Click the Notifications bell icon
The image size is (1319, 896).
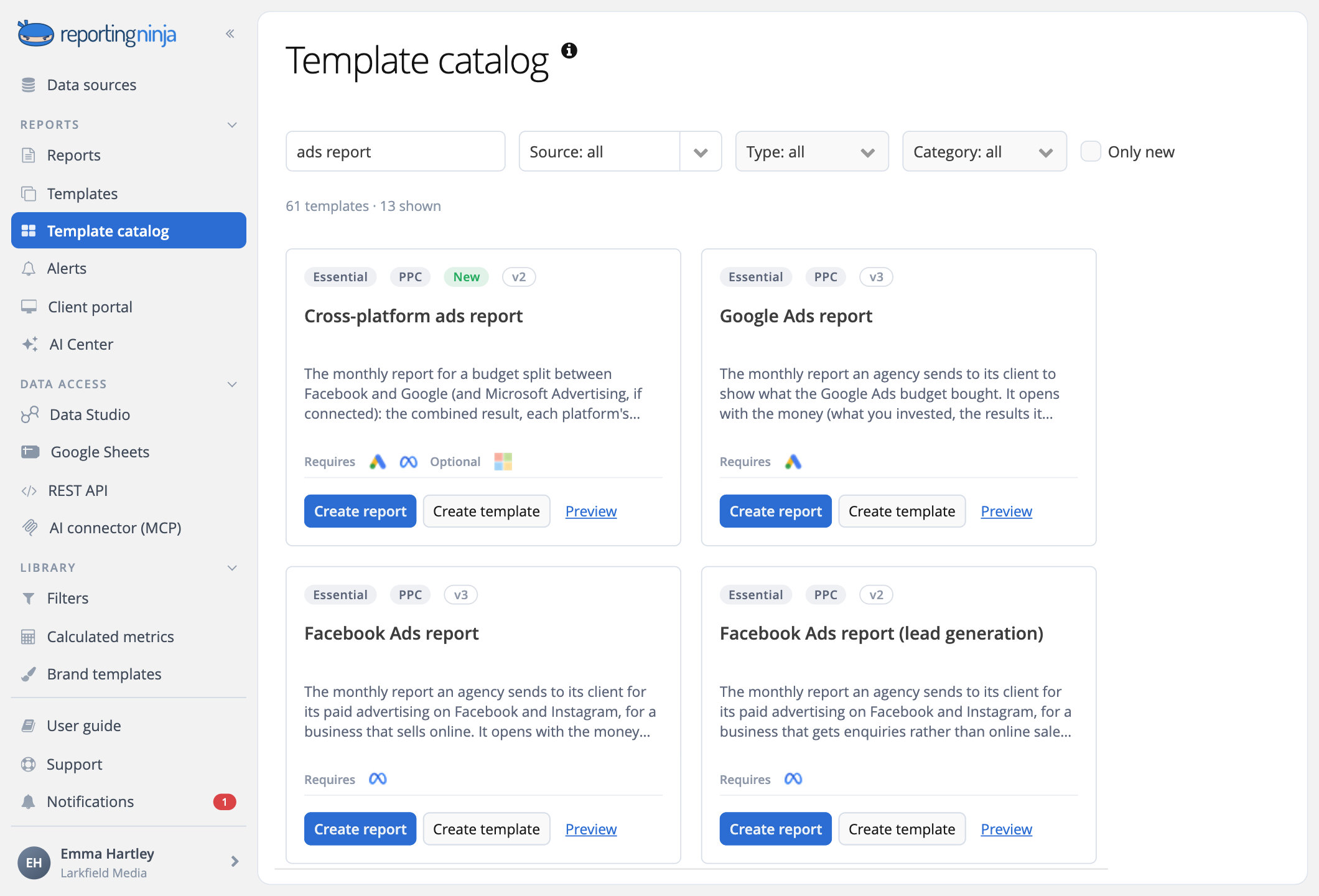point(29,801)
